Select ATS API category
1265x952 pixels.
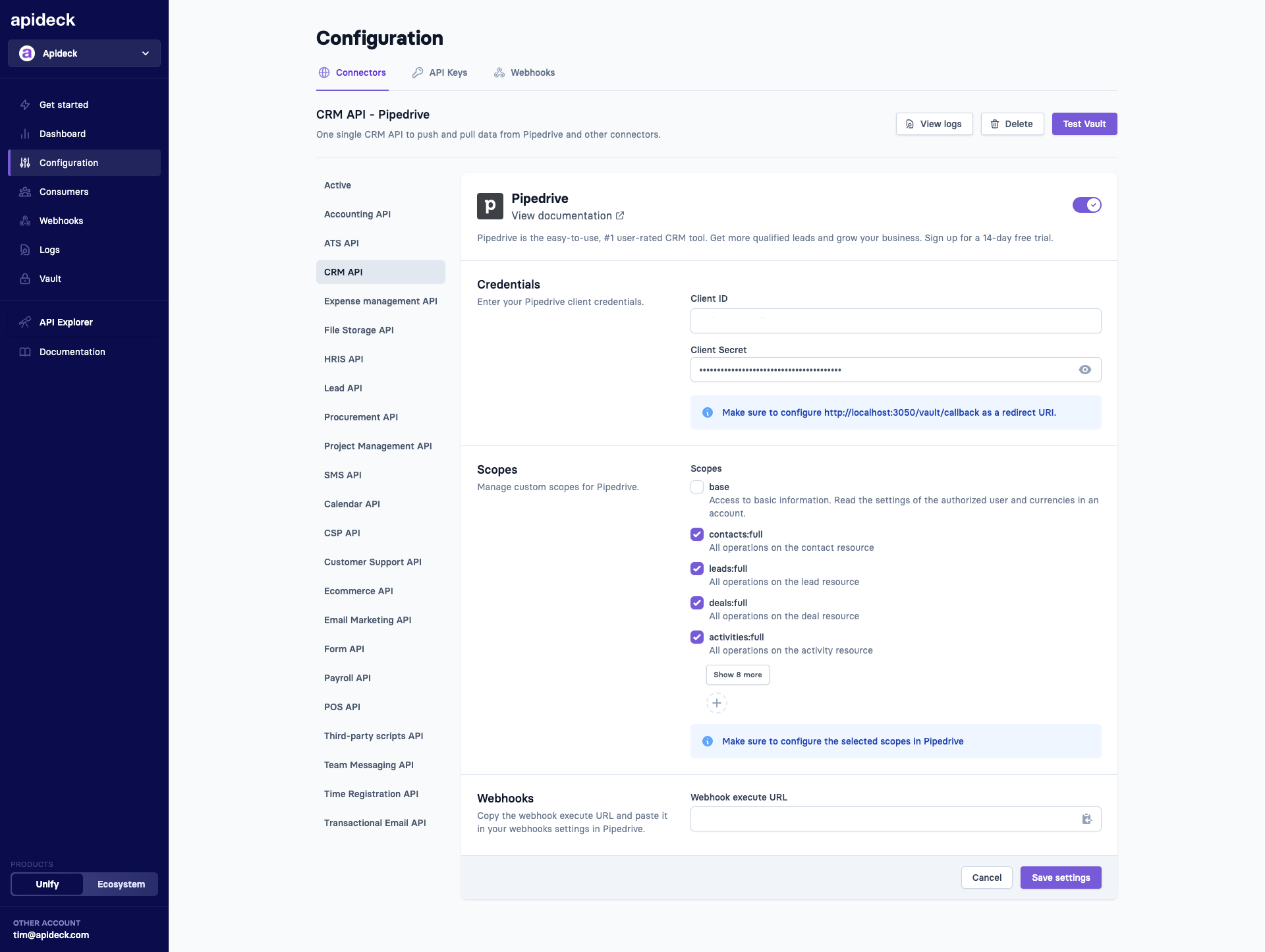[x=381, y=243]
